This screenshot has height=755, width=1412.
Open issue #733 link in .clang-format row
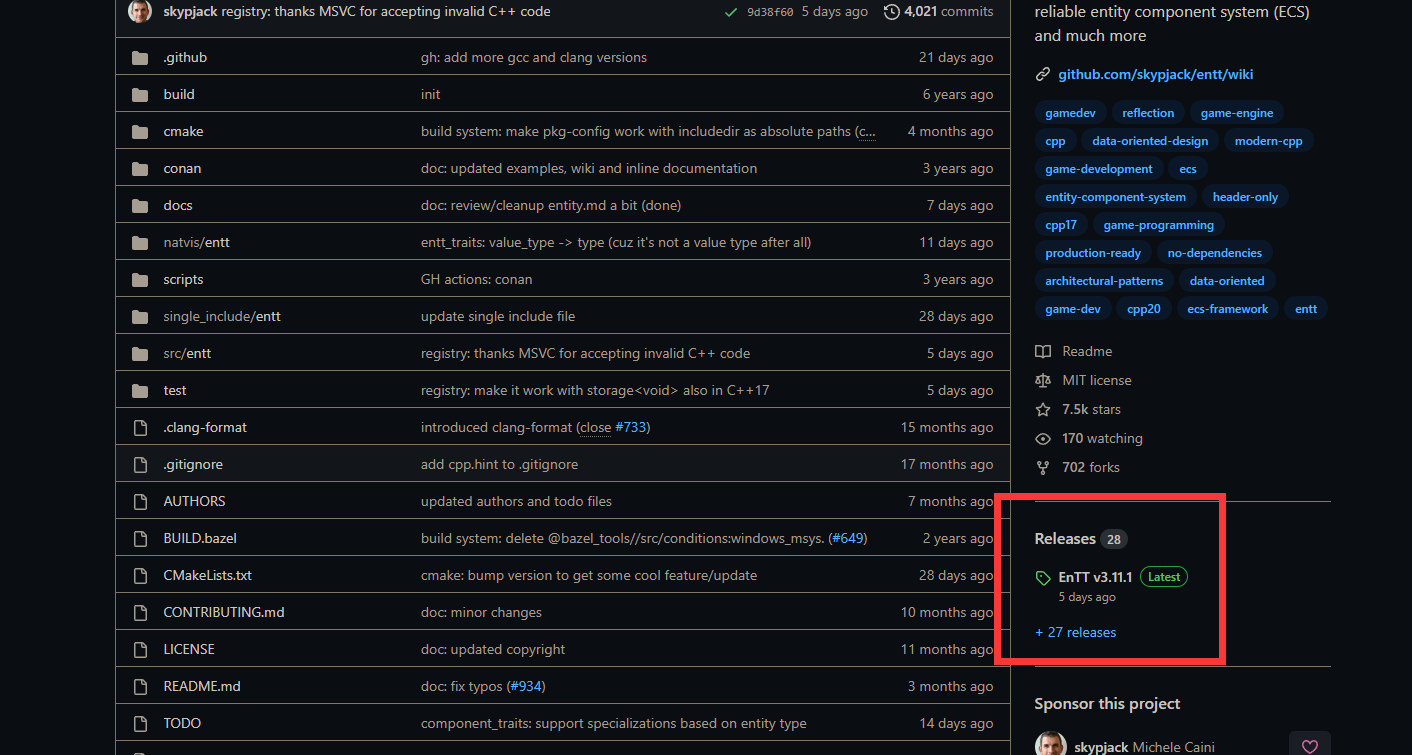click(630, 427)
